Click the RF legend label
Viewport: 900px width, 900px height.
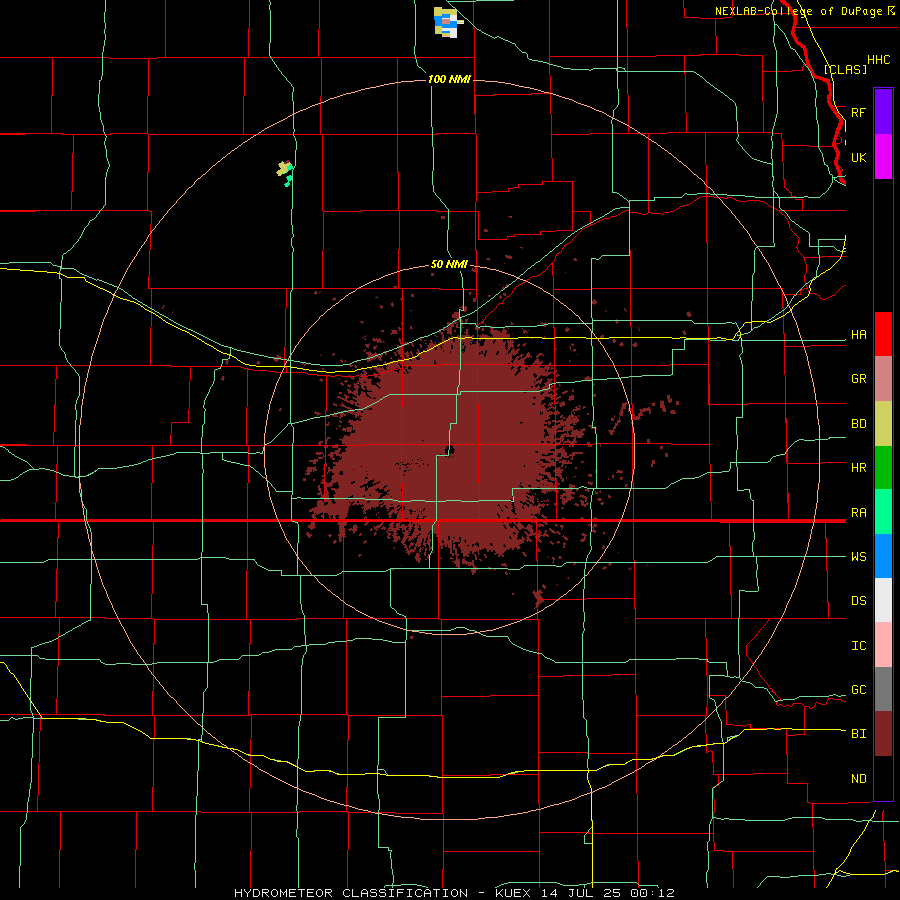[858, 112]
